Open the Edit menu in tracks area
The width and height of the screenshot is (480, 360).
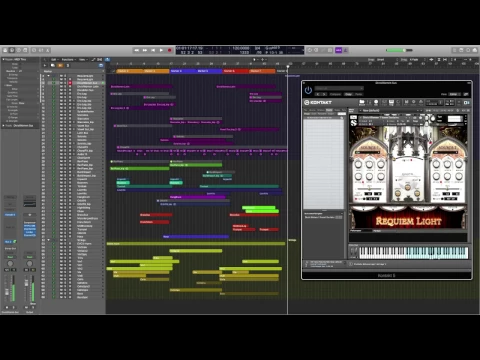[x=54, y=60]
